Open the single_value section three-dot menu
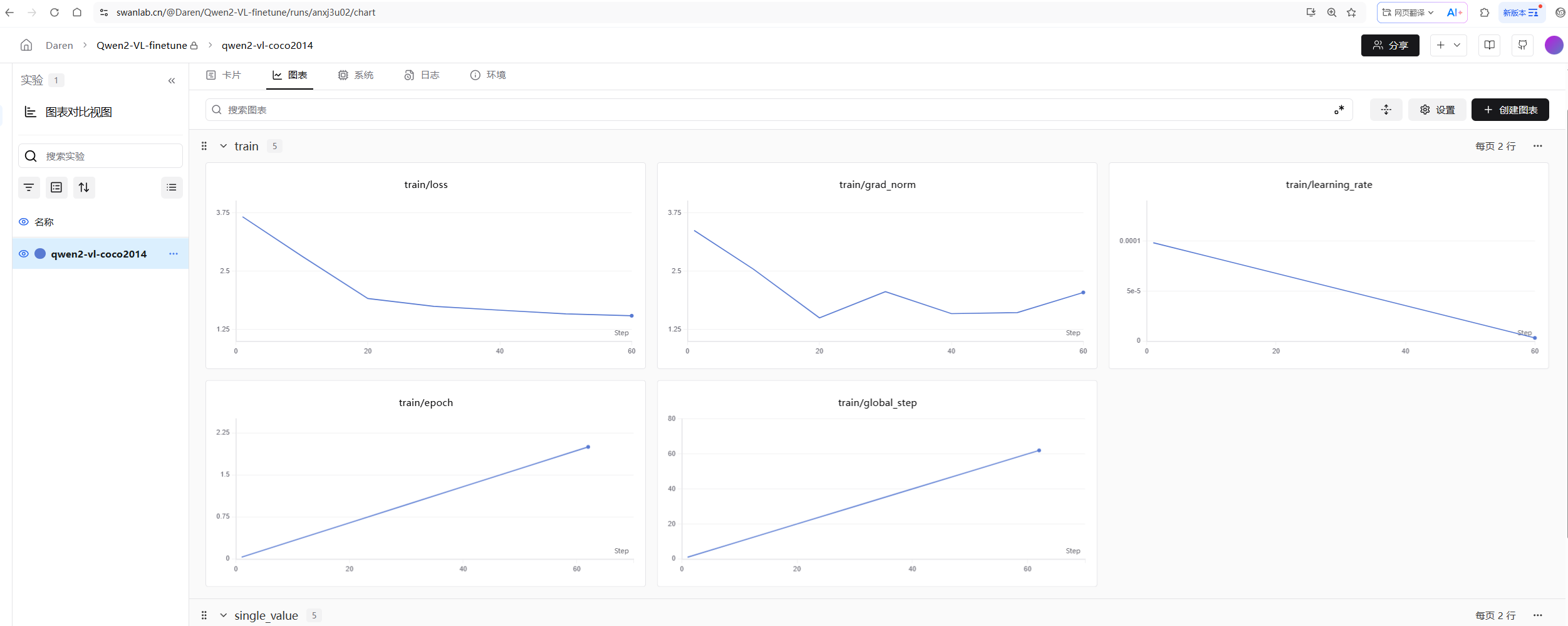The width and height of the screenshot is (1568, 626). [1538, 615]
